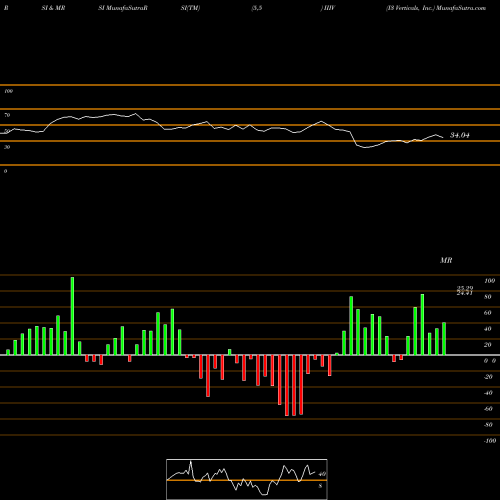Click the tallest green MR histogram bar
The width and height of the screenshot is (500, 500).
click(72, 316)
